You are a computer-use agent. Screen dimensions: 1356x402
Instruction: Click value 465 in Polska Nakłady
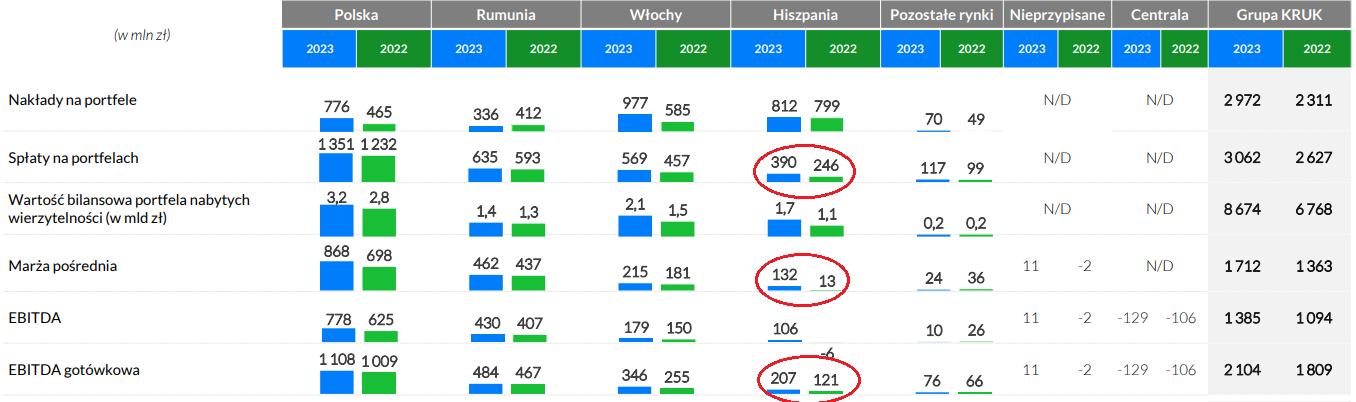click(x=378, y=114)
